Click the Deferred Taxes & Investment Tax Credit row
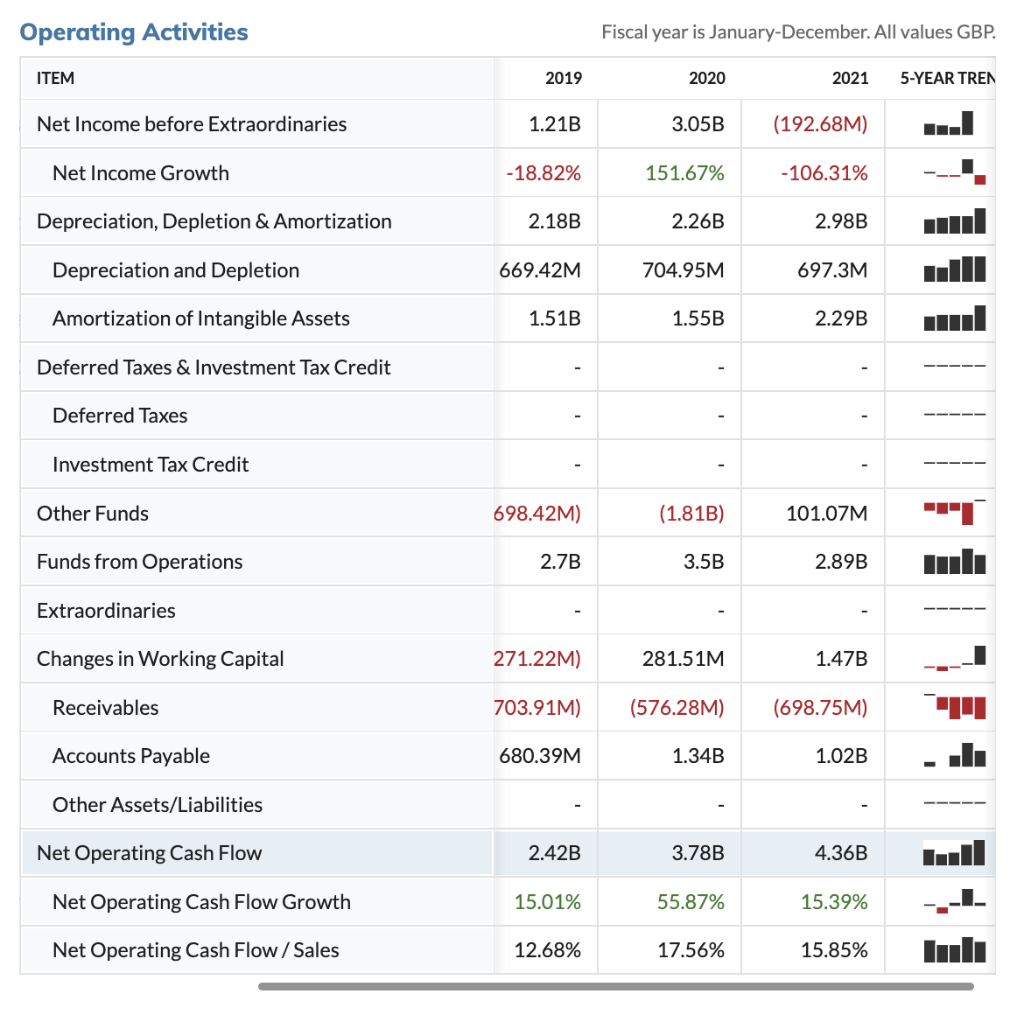This screenshot has width=1024, height=1015. (507, 367)
